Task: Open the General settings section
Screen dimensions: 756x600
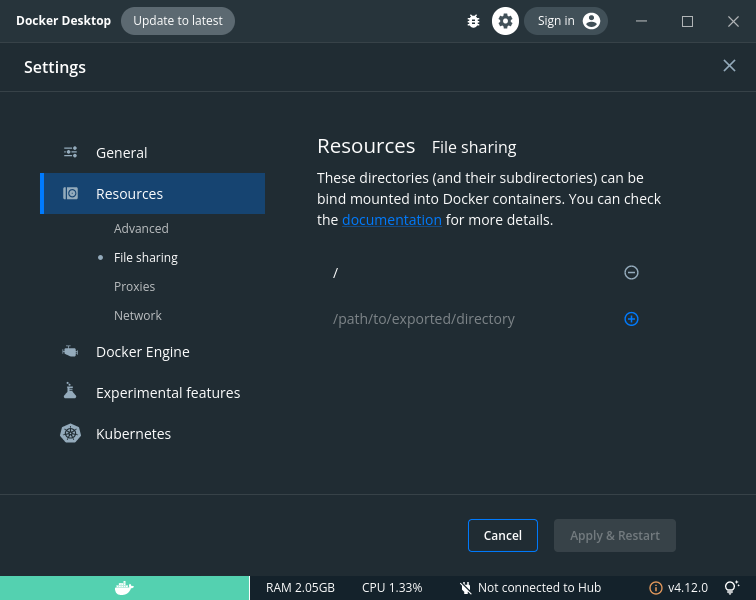Action: tap(122, 153)
